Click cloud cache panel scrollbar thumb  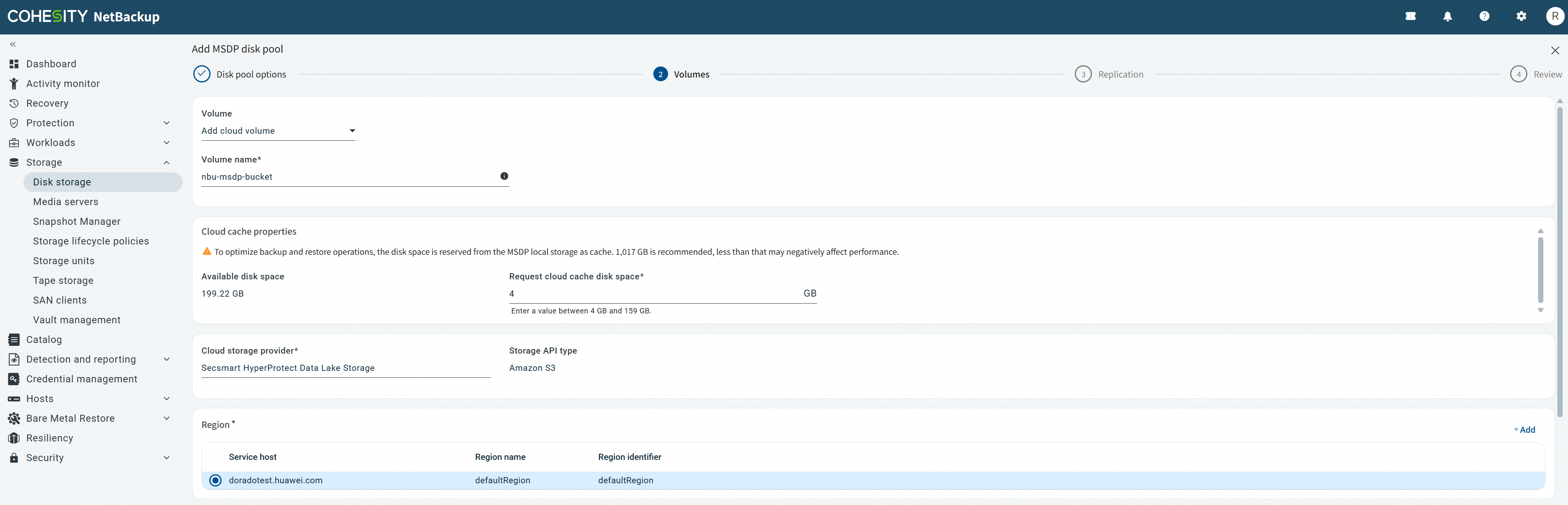(x=1540, y=270)
